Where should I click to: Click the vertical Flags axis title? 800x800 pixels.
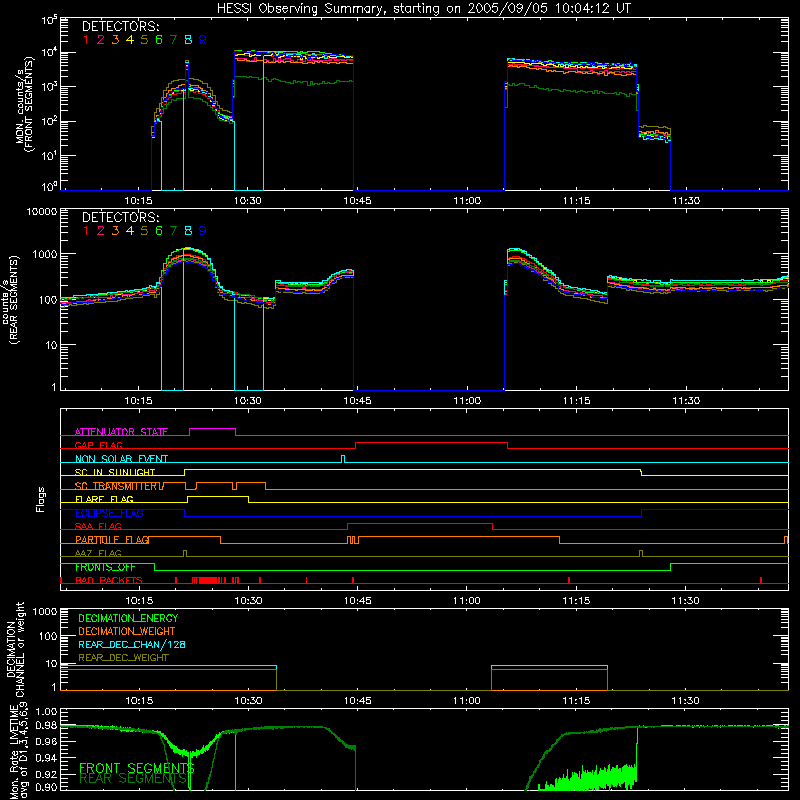click(x=41, y=499)
